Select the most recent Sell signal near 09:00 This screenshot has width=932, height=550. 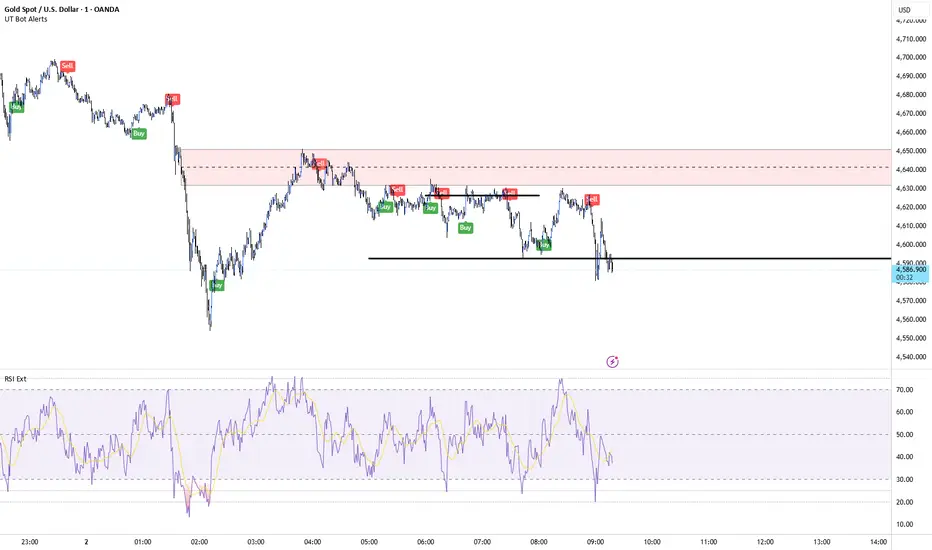(591, 200)
